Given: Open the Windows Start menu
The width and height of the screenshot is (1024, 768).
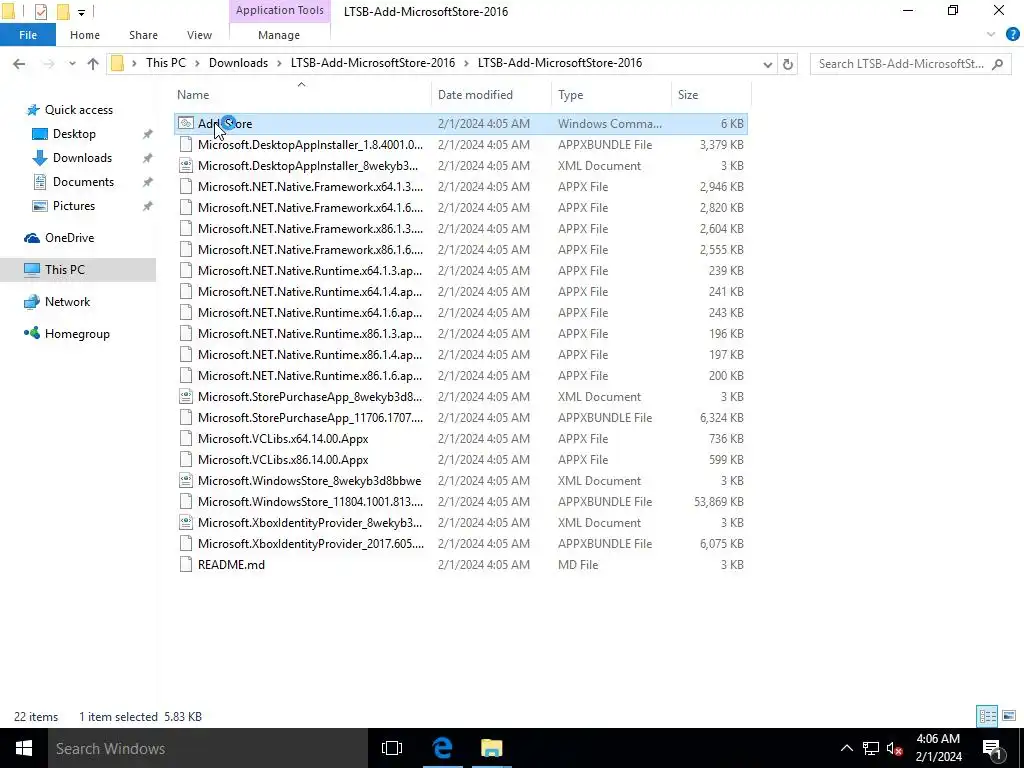Looking at the screenshot, I should click(x=24, y=748).
